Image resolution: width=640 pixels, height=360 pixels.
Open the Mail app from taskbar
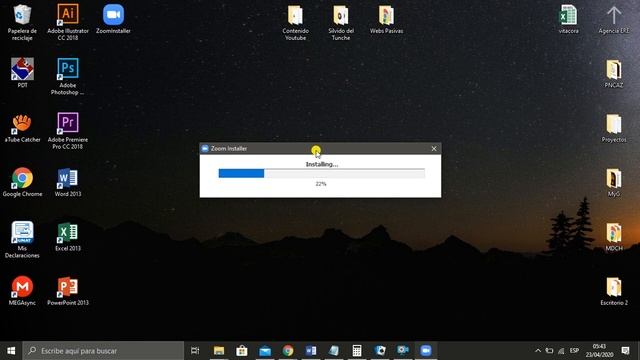265,351
